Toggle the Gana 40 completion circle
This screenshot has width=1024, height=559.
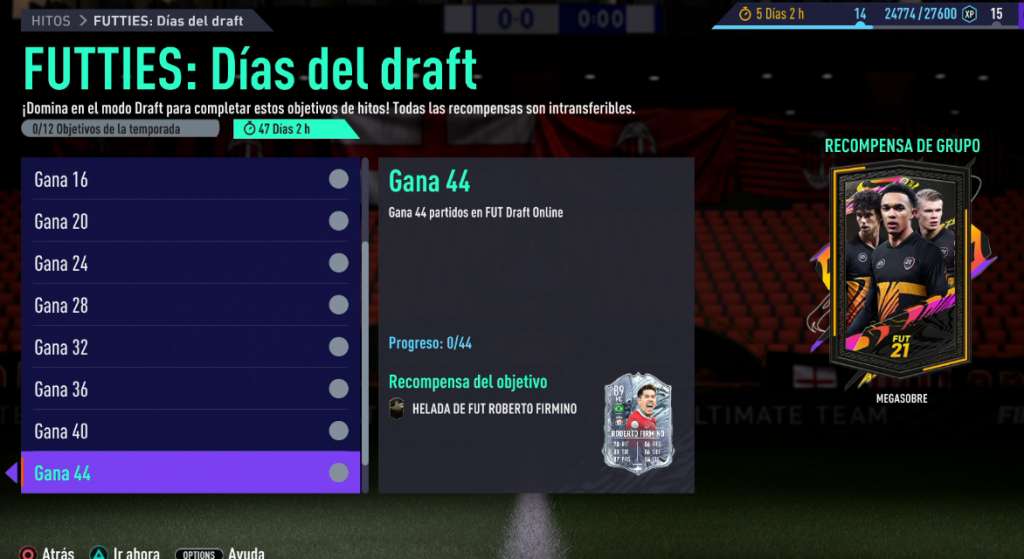[x=338, y=430]
